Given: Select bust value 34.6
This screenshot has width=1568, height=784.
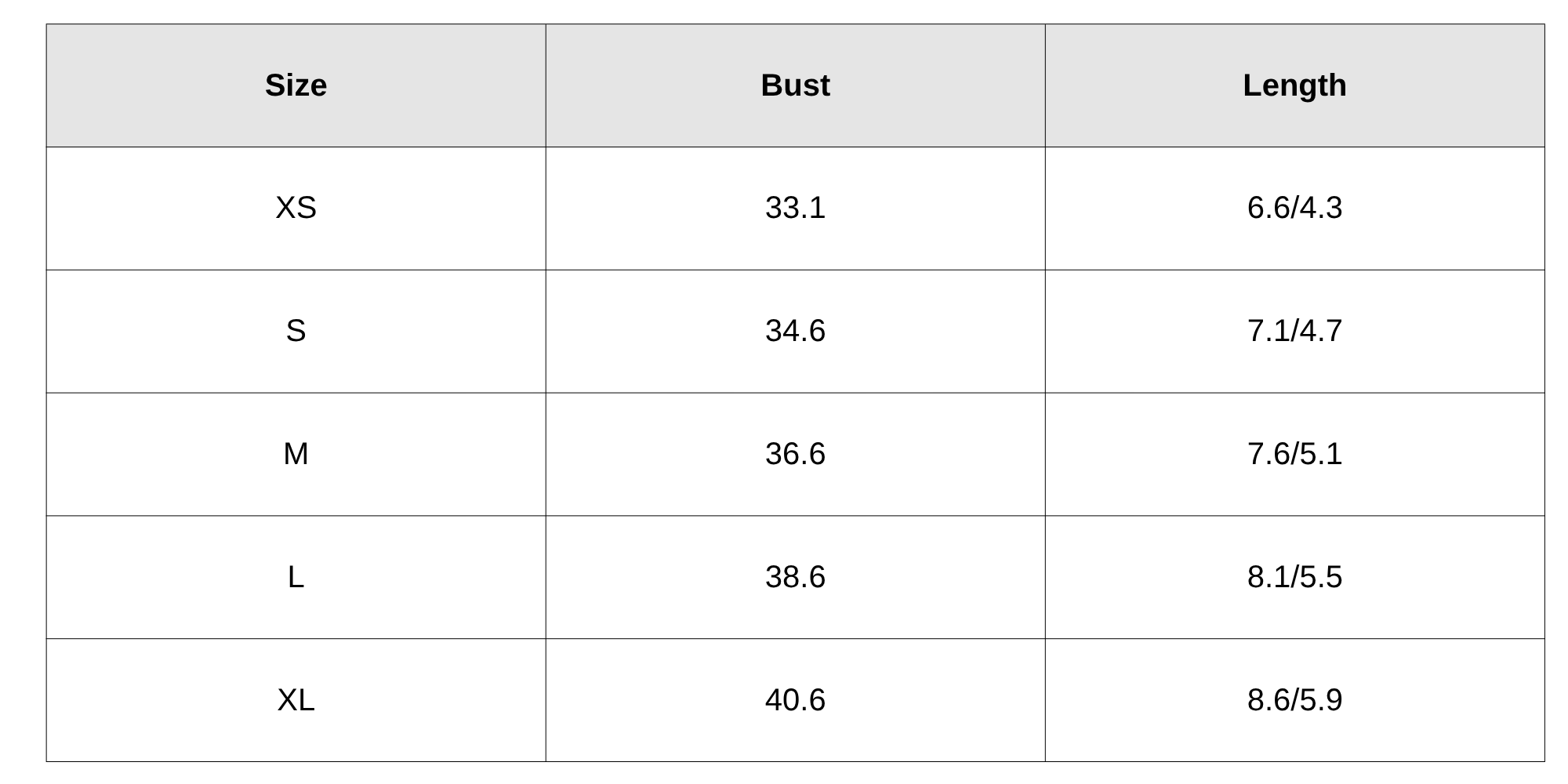Looking at the screenshot, I should click(795, 331).
